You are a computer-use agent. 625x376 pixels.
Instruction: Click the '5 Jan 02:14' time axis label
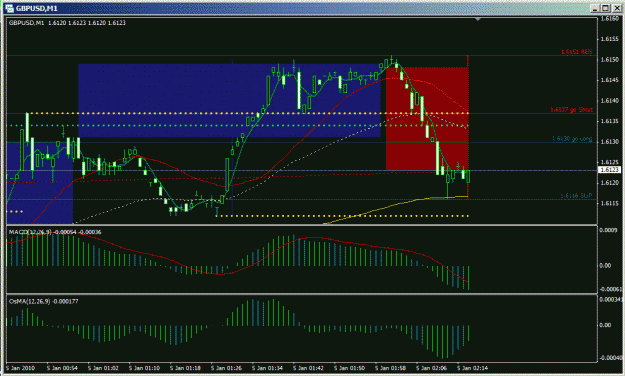tap(473, 368)
